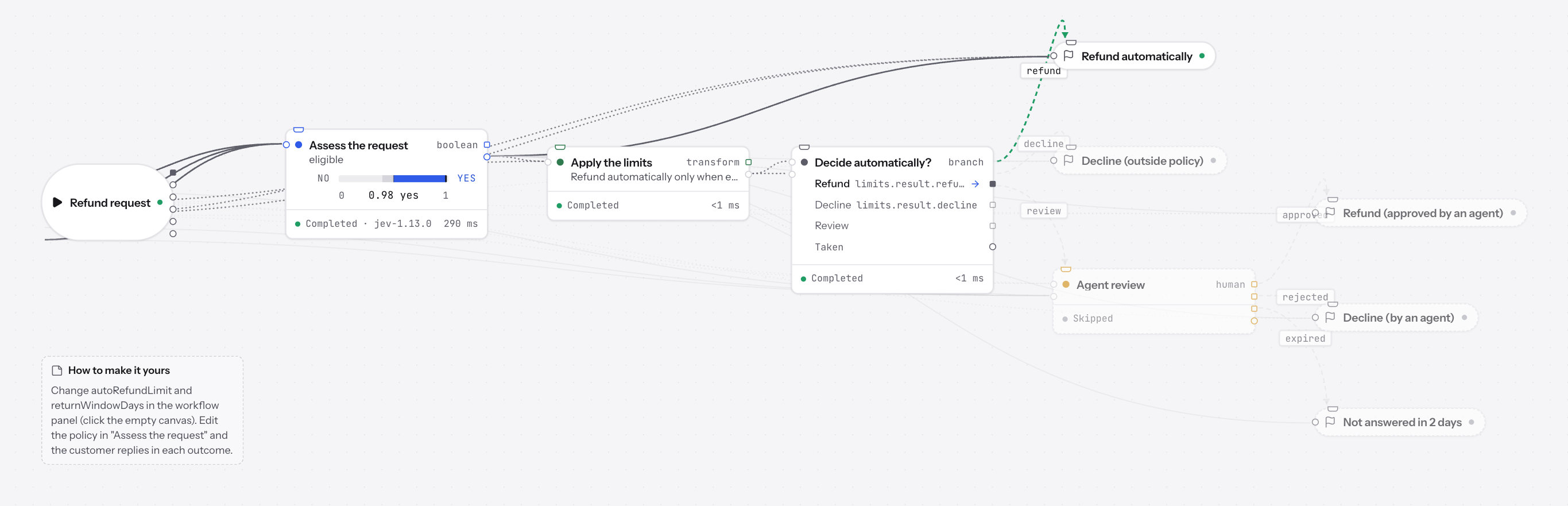
Task: Click "limits.result.decline" in the Decline row
Action: [917, 205]
